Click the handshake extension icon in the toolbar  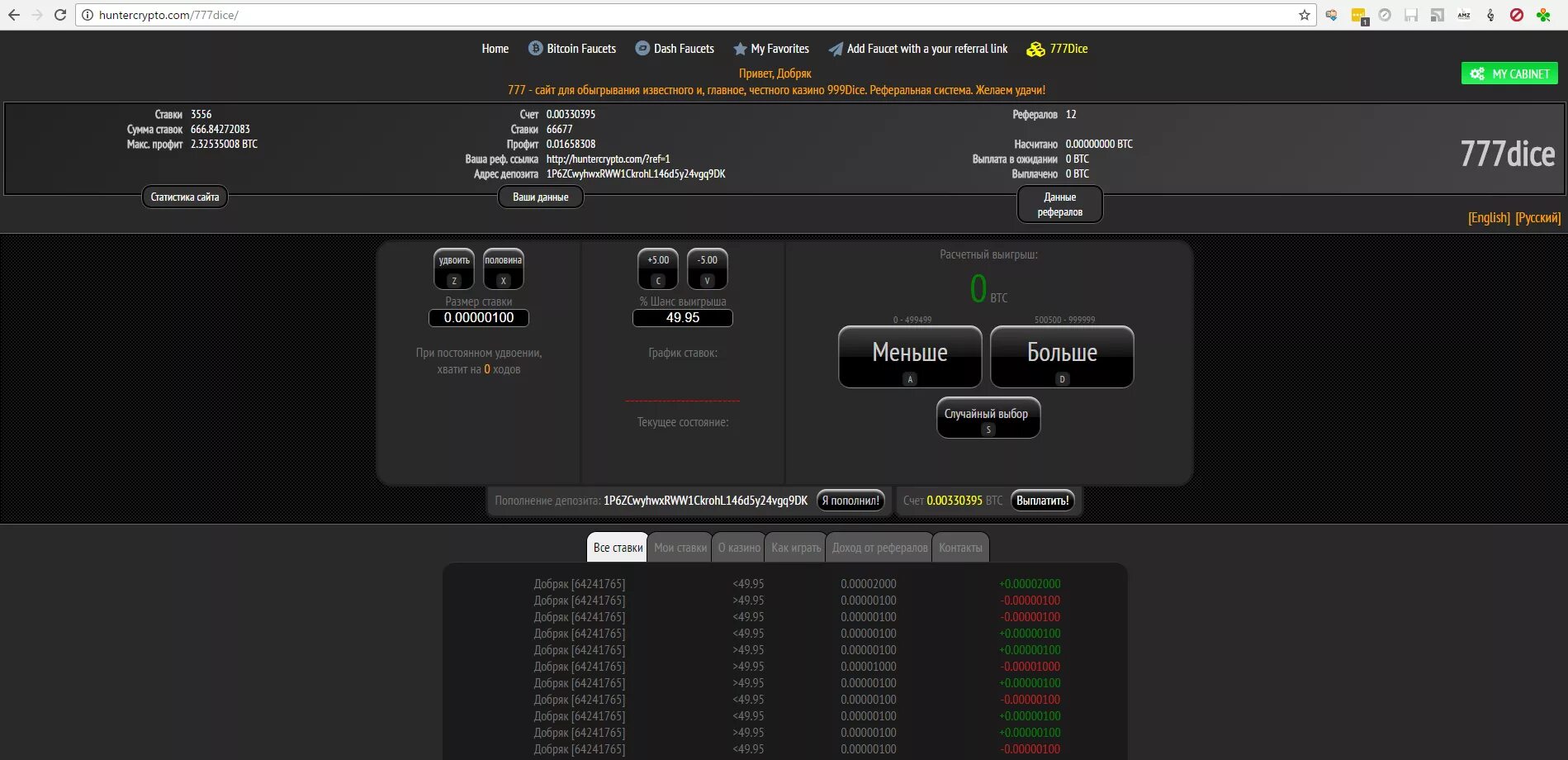click(x=1332, y=15)
